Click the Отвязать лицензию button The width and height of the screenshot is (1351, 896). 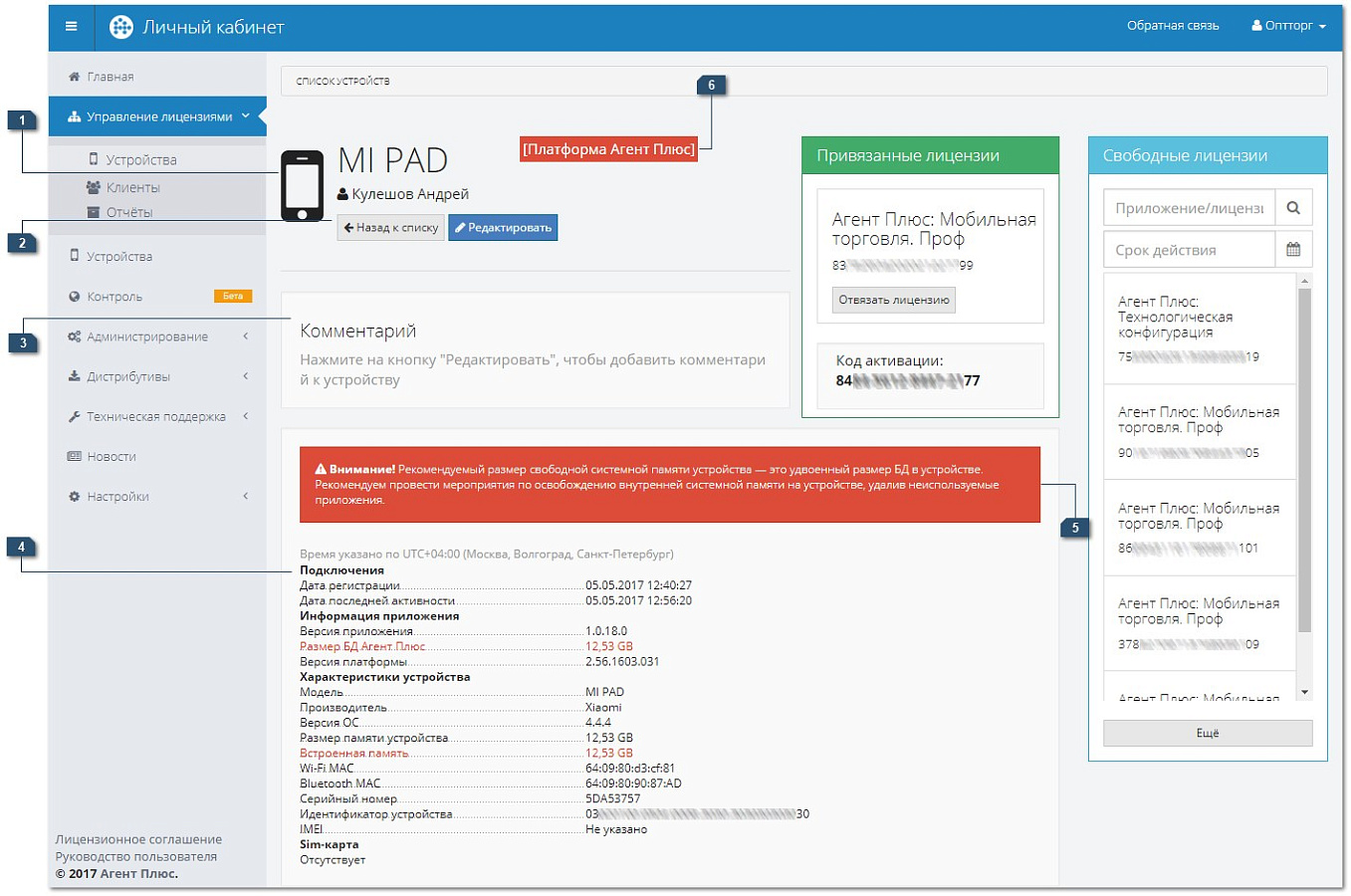click(894, 300)
